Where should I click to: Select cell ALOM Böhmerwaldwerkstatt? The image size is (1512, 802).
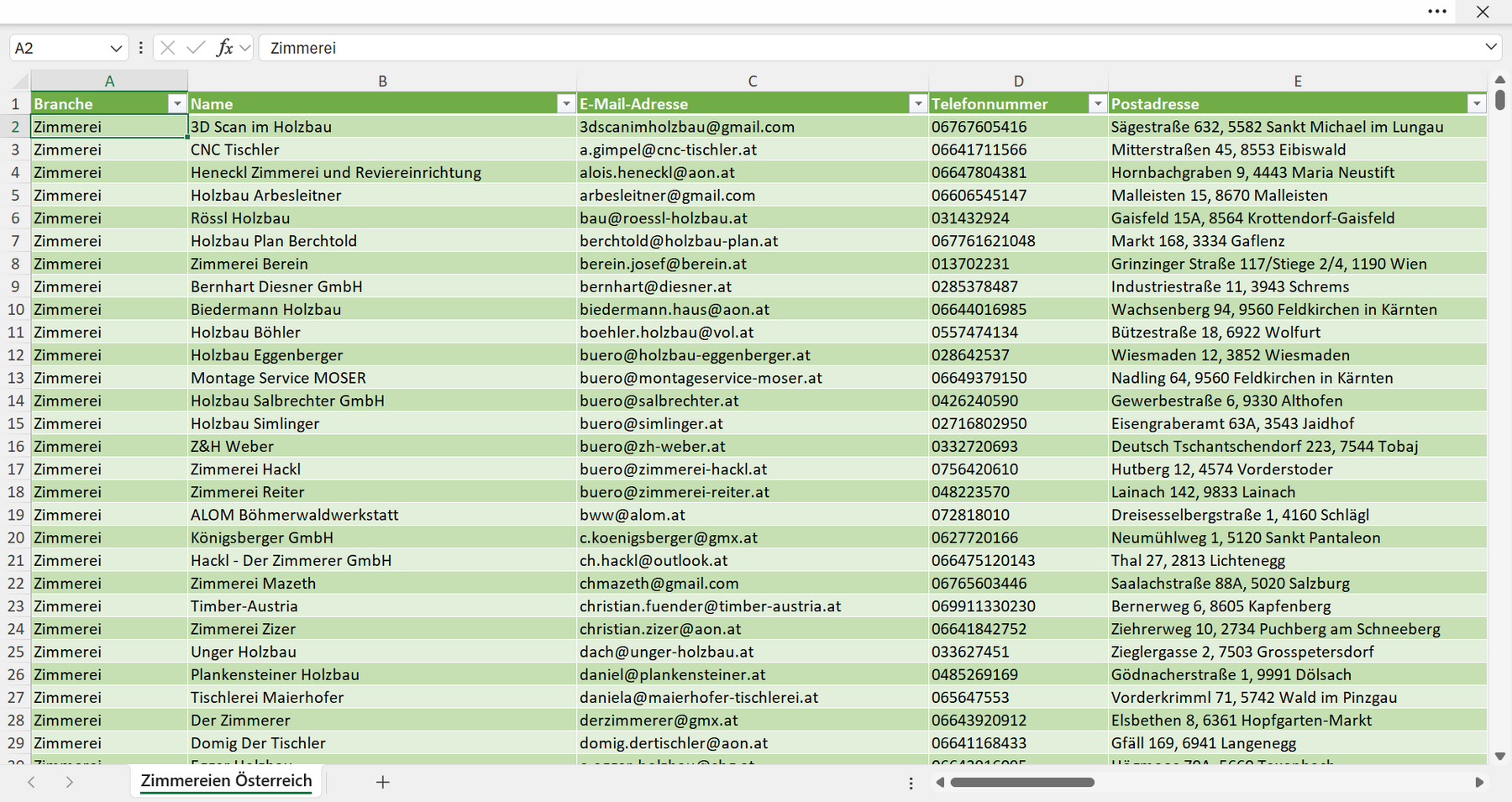[x=382, y=515]
